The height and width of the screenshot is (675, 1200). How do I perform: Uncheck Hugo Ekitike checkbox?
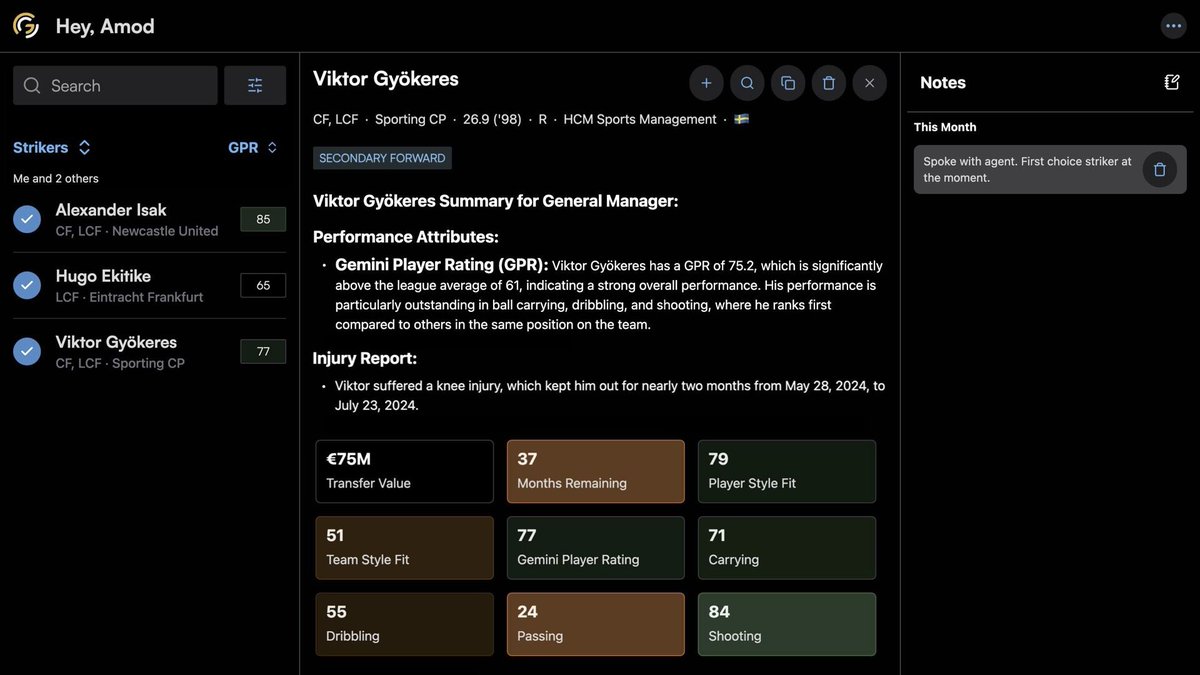(28, 285)
